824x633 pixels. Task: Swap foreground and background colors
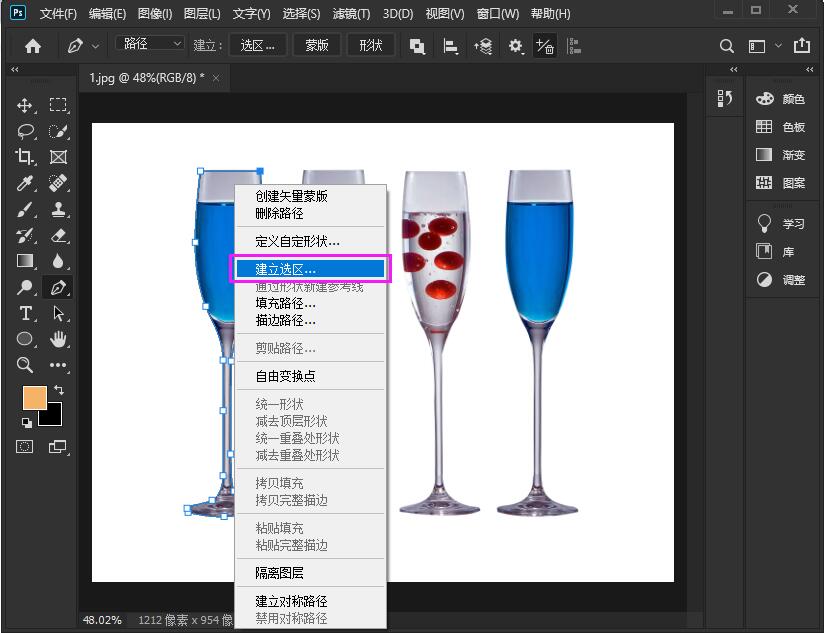[x=59, y=390]
